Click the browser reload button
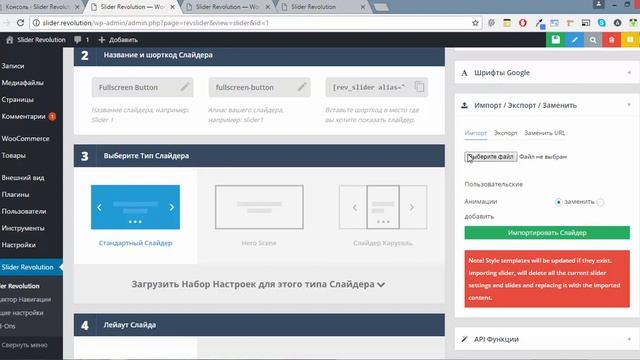640x360 pixels. (20, 23)
